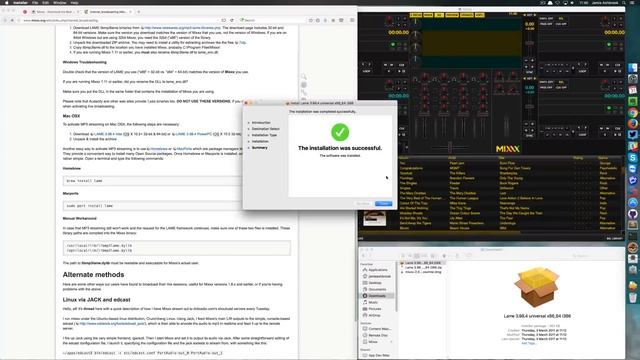Open Skype from the Dock
640x360 pixels.
coord(632,157)
